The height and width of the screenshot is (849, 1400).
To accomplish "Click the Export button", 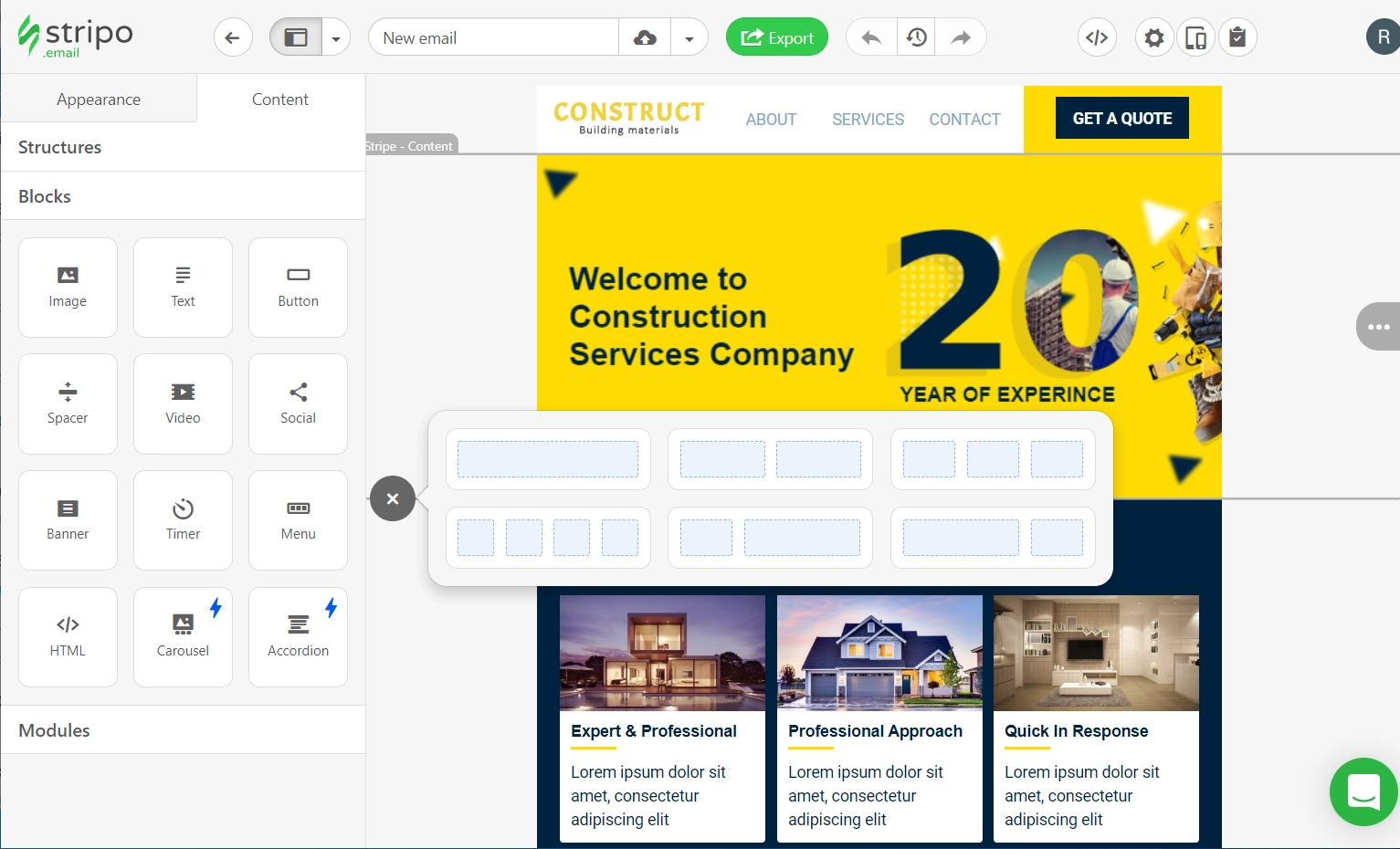I will coord(776,37).
